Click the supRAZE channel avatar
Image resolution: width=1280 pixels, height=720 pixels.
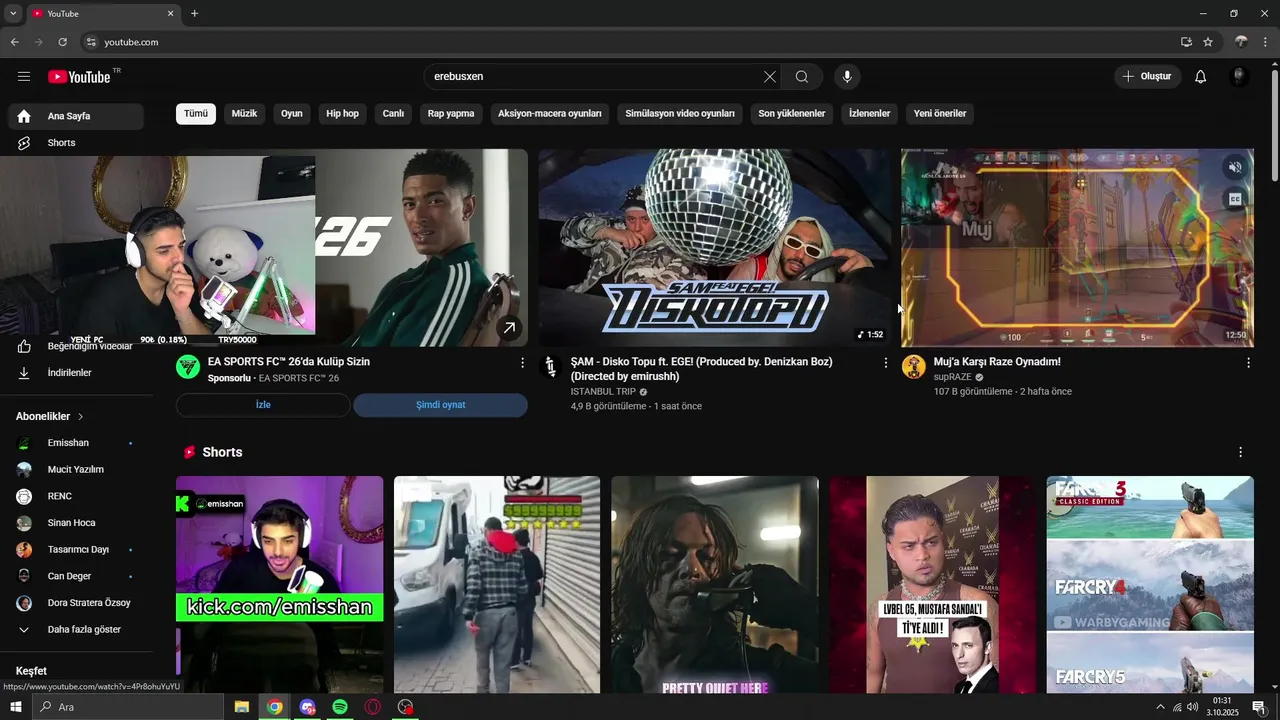click(x=914, y=367)
